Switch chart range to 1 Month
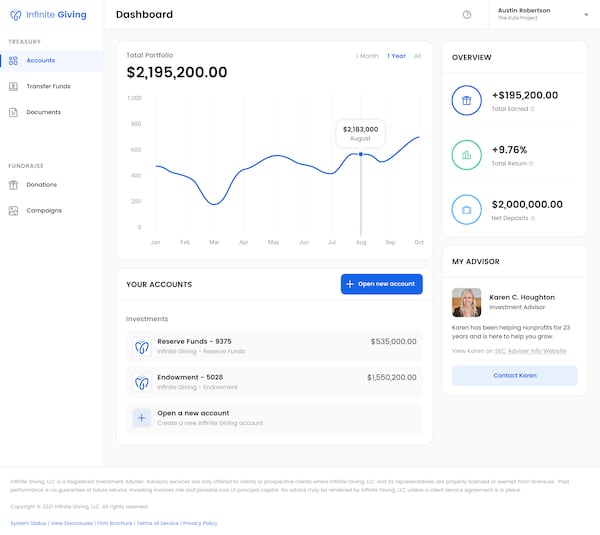Screen dimensions: 600x535 367,56
